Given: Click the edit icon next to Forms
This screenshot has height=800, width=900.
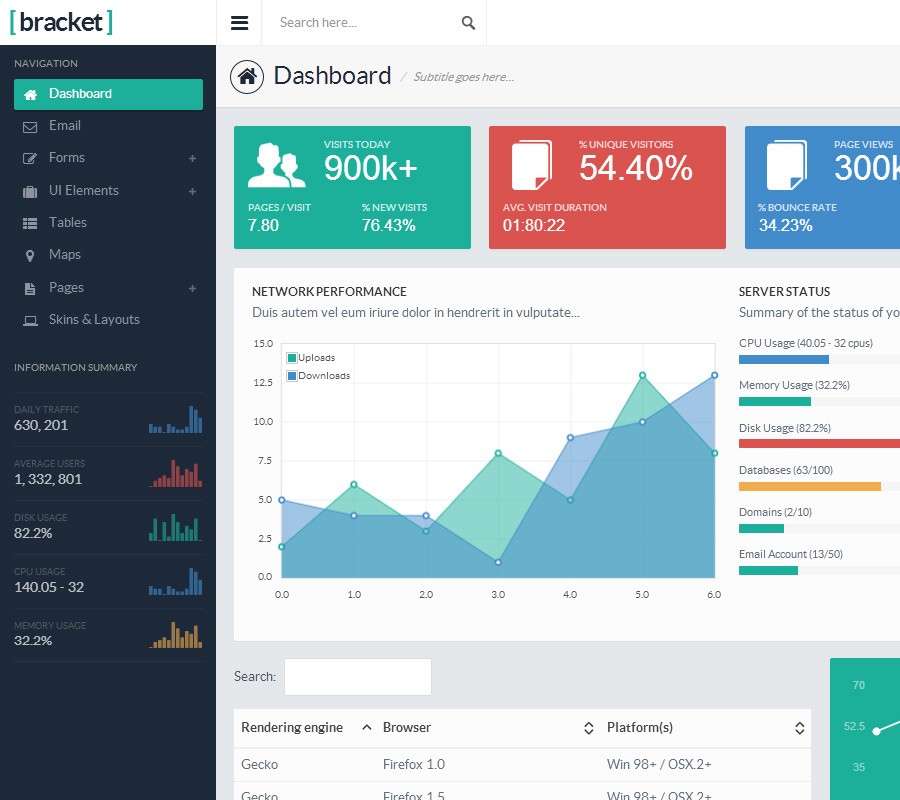Looking at the screenshot, I should pos(30,158).
